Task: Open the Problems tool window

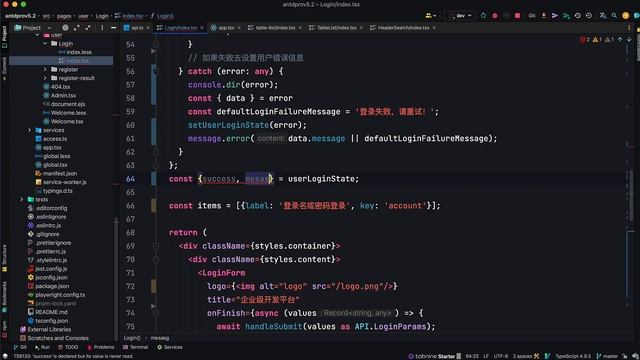Action: [100, 347]
